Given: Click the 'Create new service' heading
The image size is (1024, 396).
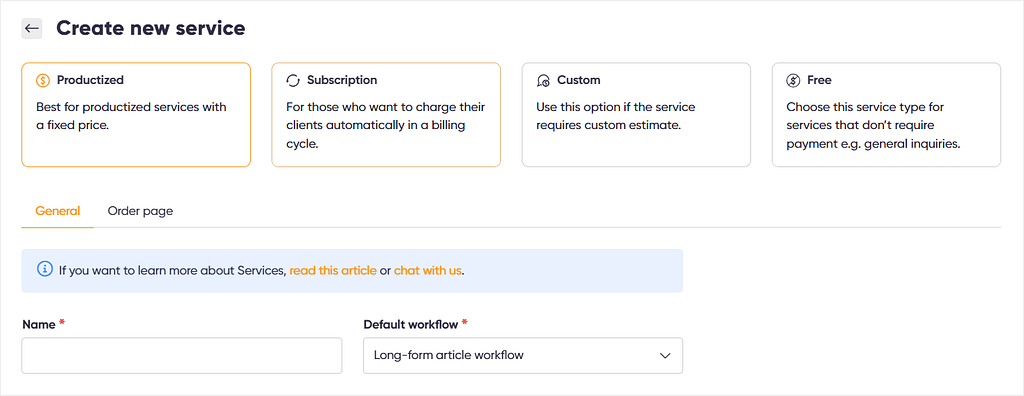Looking at the screenshot, I should (x=151, y=28).
